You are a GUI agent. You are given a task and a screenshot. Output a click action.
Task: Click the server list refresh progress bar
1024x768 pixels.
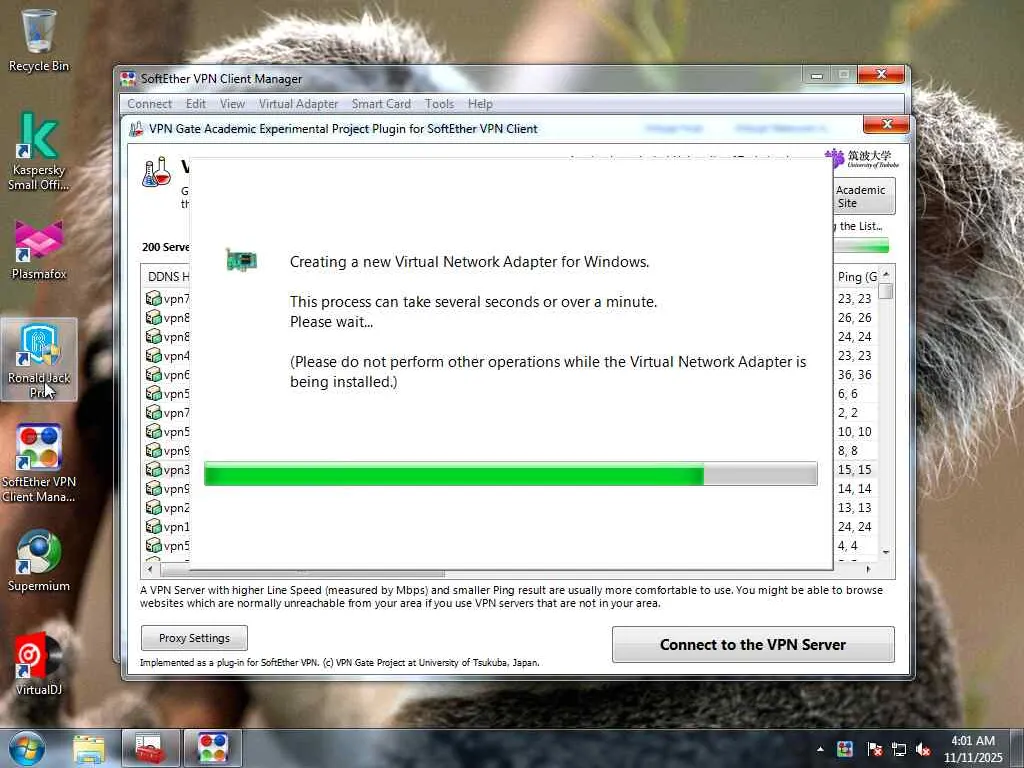click(861, 246)
